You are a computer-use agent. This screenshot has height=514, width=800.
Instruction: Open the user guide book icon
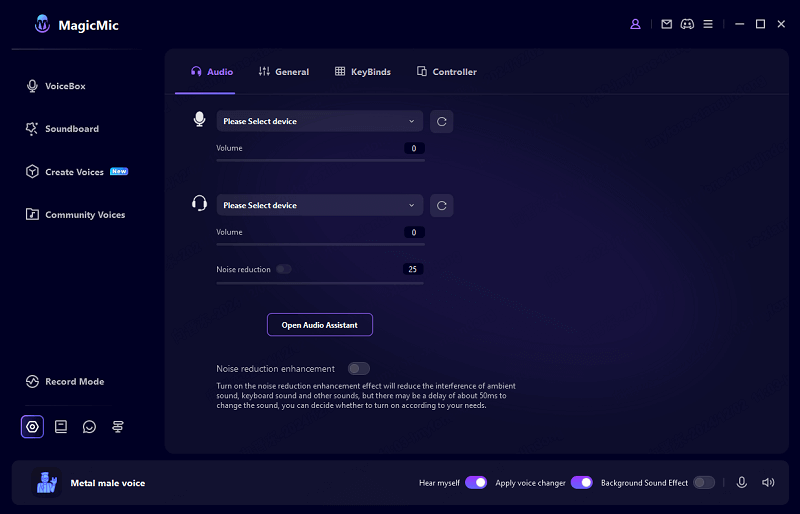pos(61,427)
